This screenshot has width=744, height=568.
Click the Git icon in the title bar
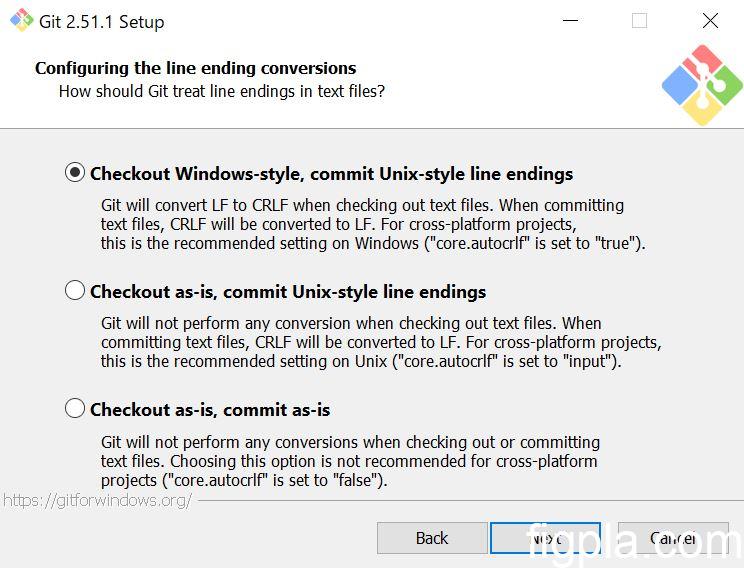point(21,21)
